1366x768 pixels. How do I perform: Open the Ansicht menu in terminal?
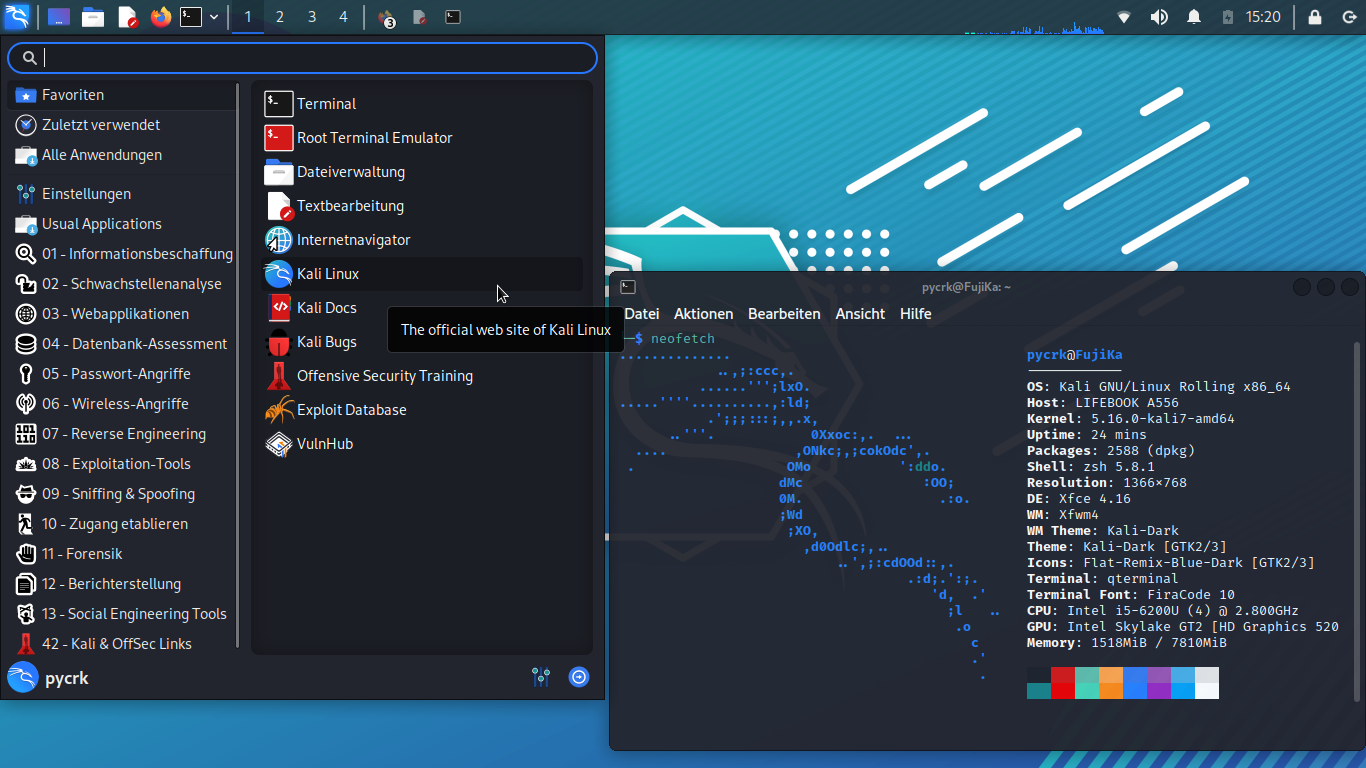tap(860, 314)
